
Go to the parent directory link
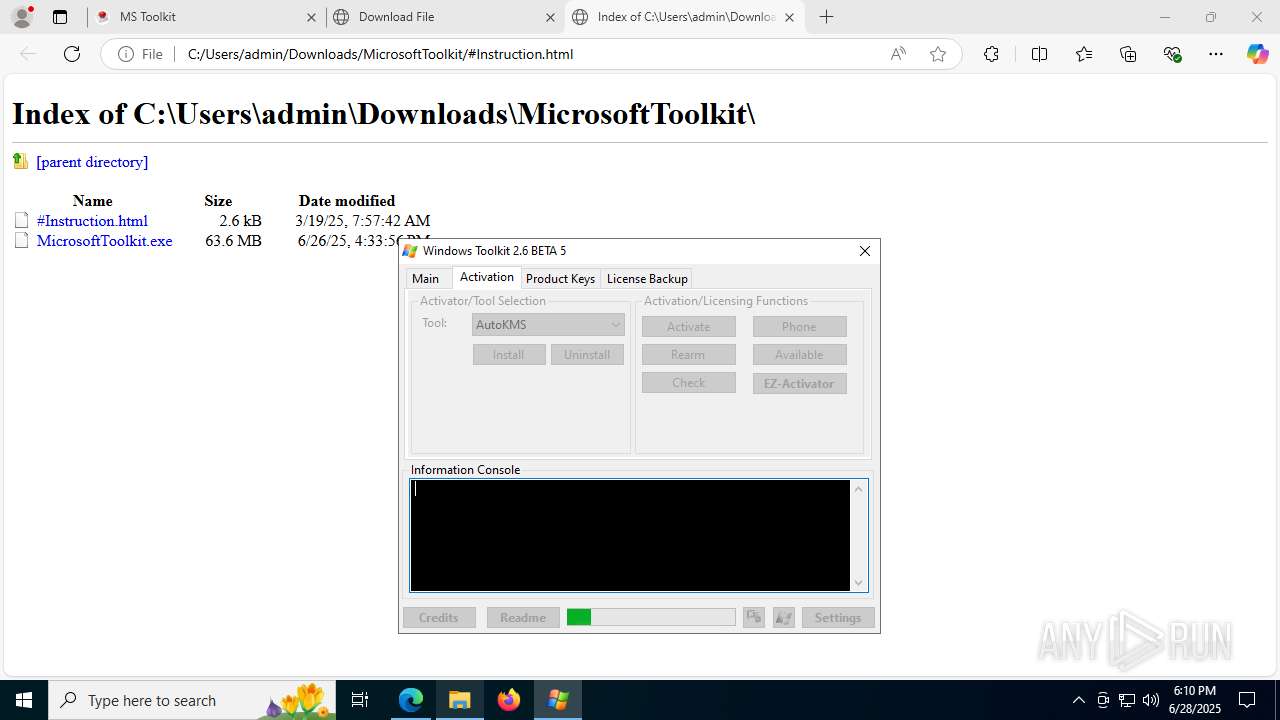pyautogui.click(x=92, y=162)
